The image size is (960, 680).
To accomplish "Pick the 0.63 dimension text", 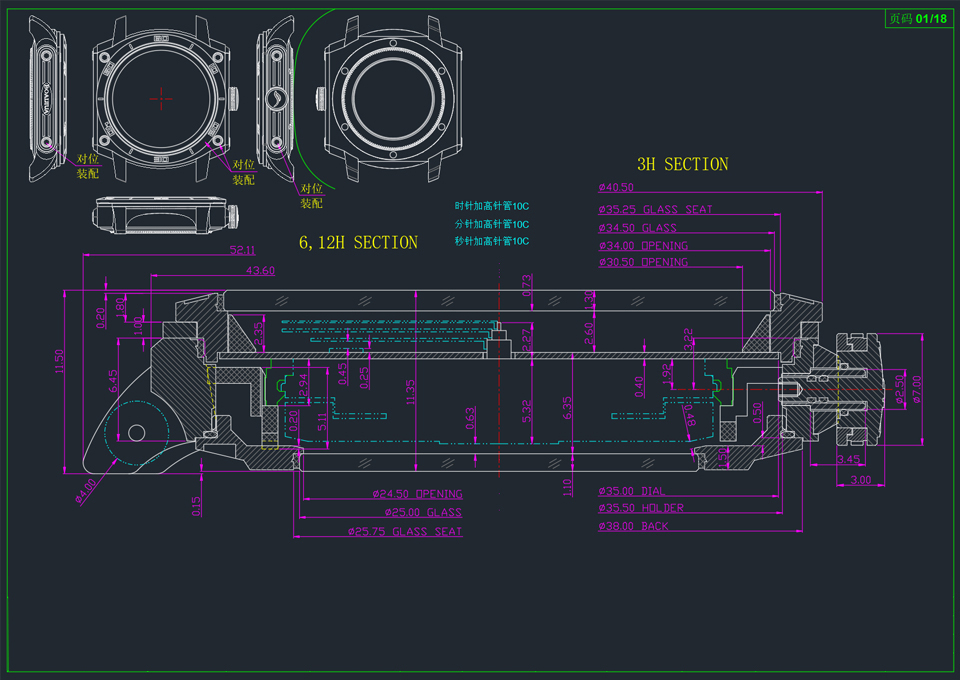I will (470, 417).
